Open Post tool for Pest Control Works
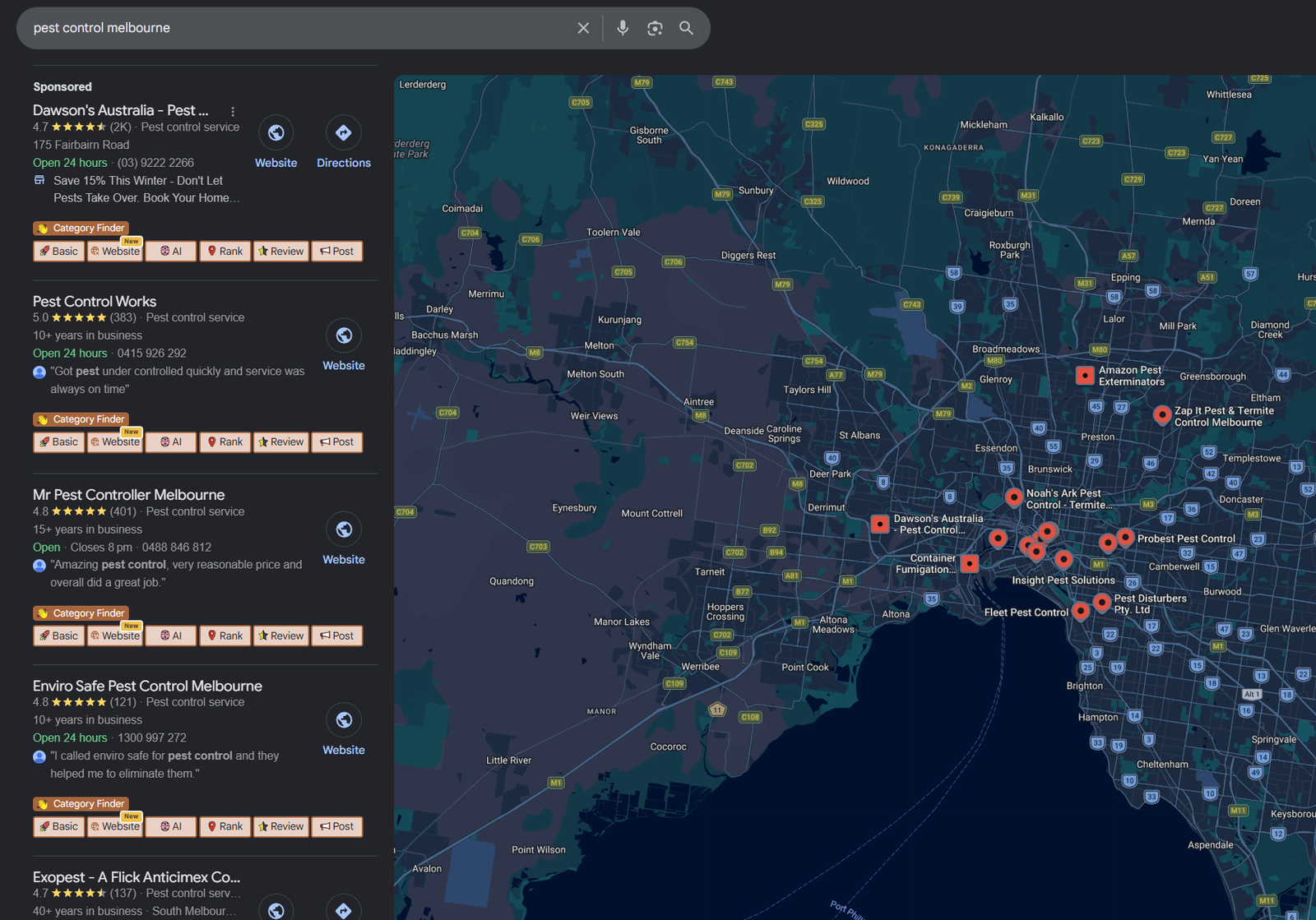Viewport: 1316px width, 920px height. point(337,442)
